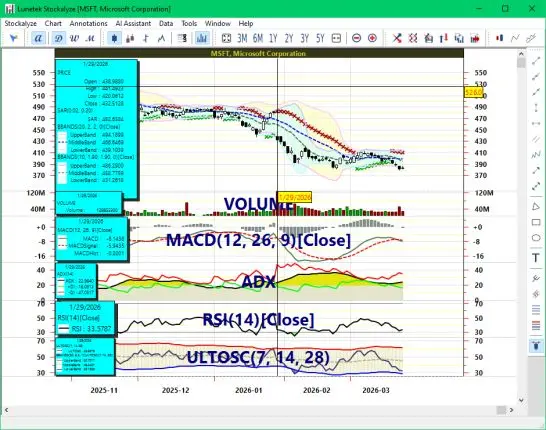Click the red arrow export chart icon

[x=475, y=38]
